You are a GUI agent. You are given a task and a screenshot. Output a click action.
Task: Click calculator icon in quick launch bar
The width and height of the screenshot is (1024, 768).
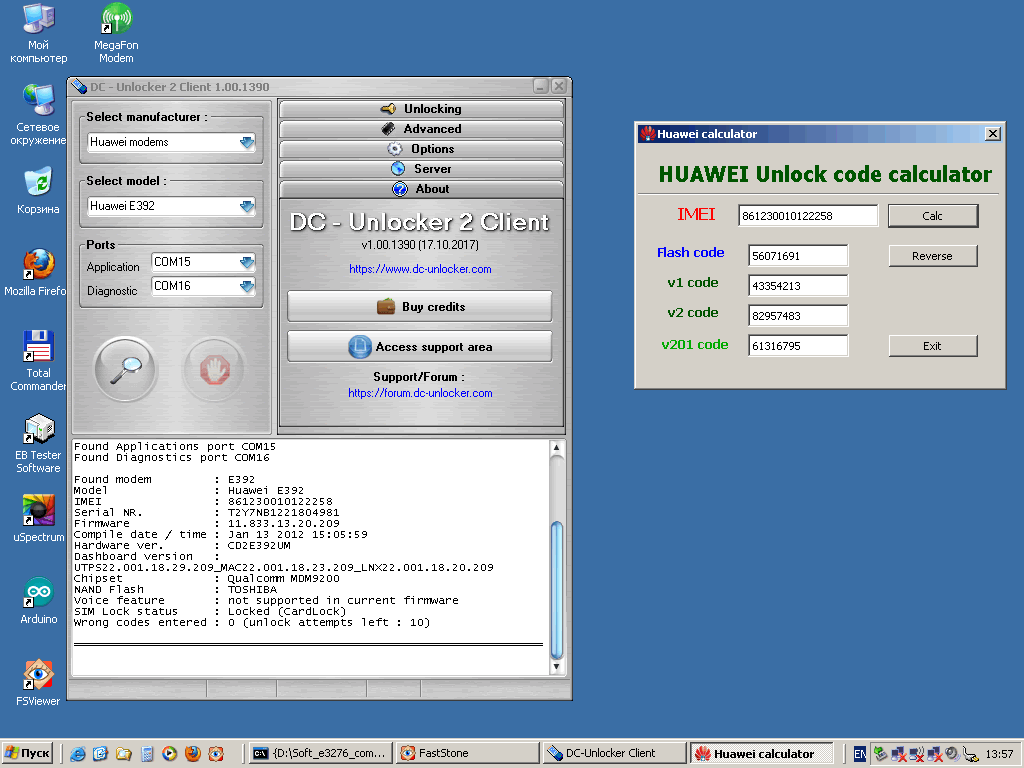(147, 754)
